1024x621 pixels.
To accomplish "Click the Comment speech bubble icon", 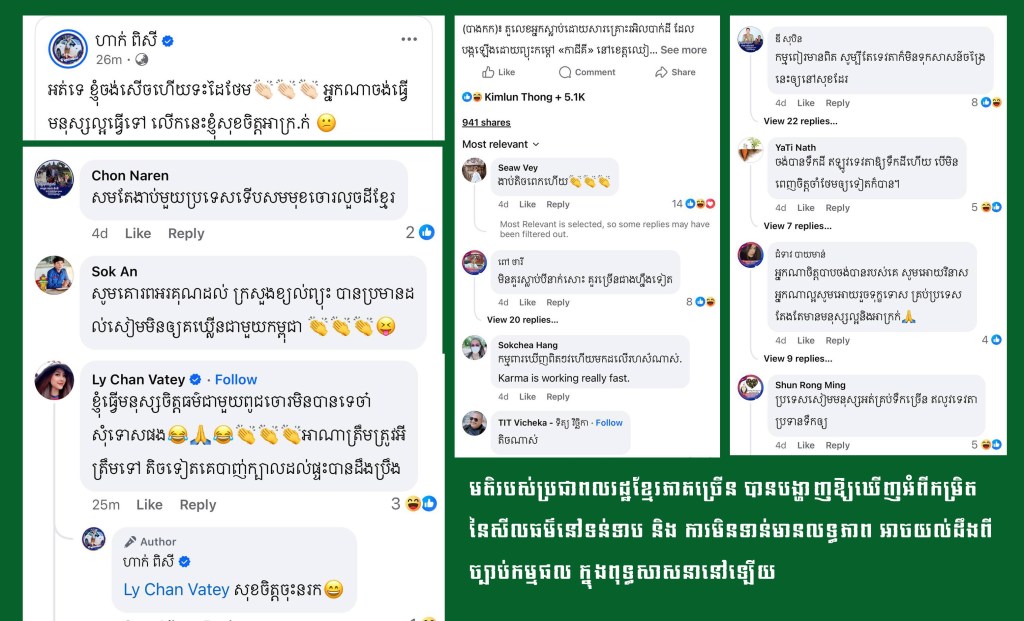I will pos(565,72).
